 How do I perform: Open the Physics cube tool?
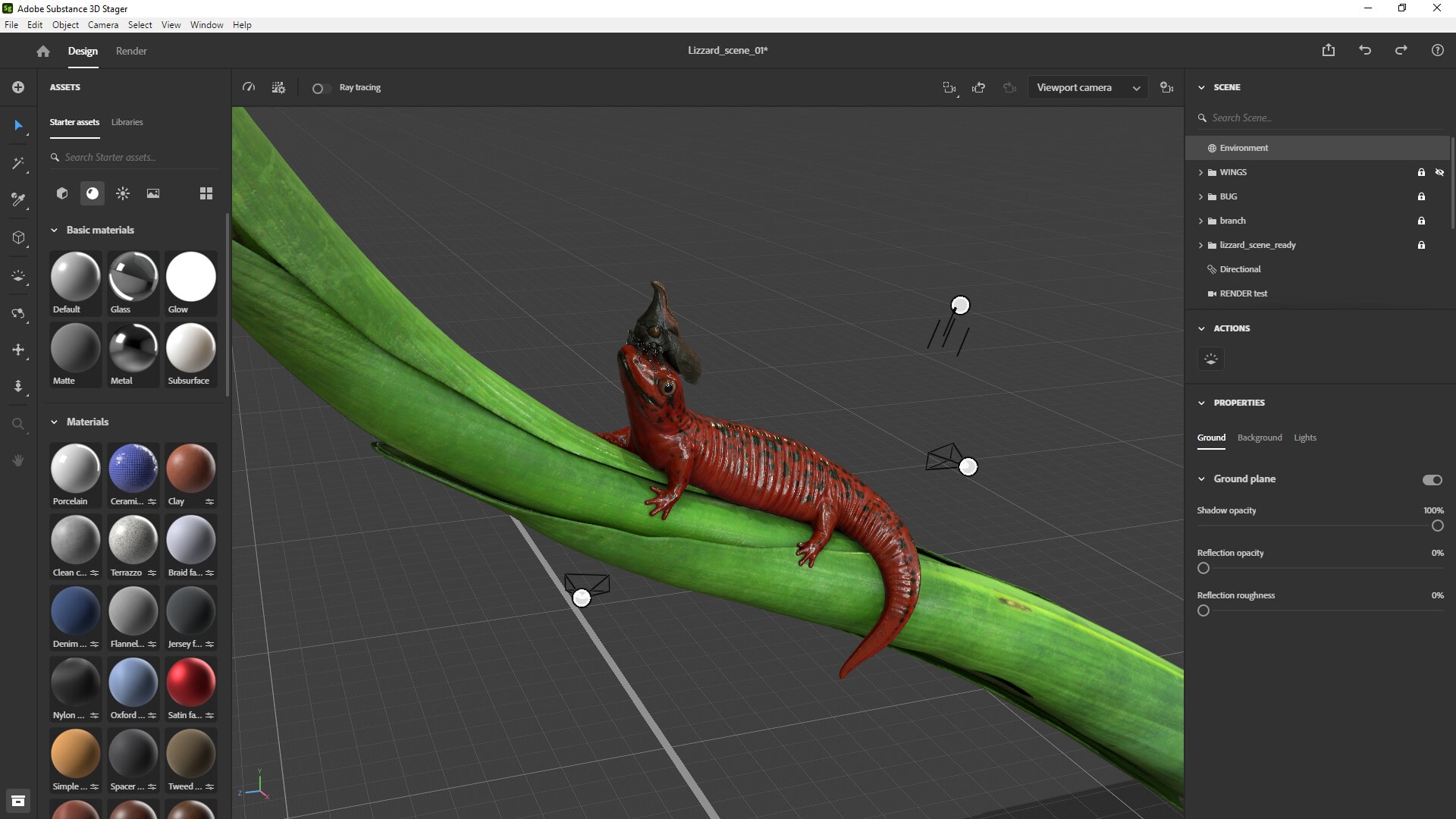click(x=18, y=237)
